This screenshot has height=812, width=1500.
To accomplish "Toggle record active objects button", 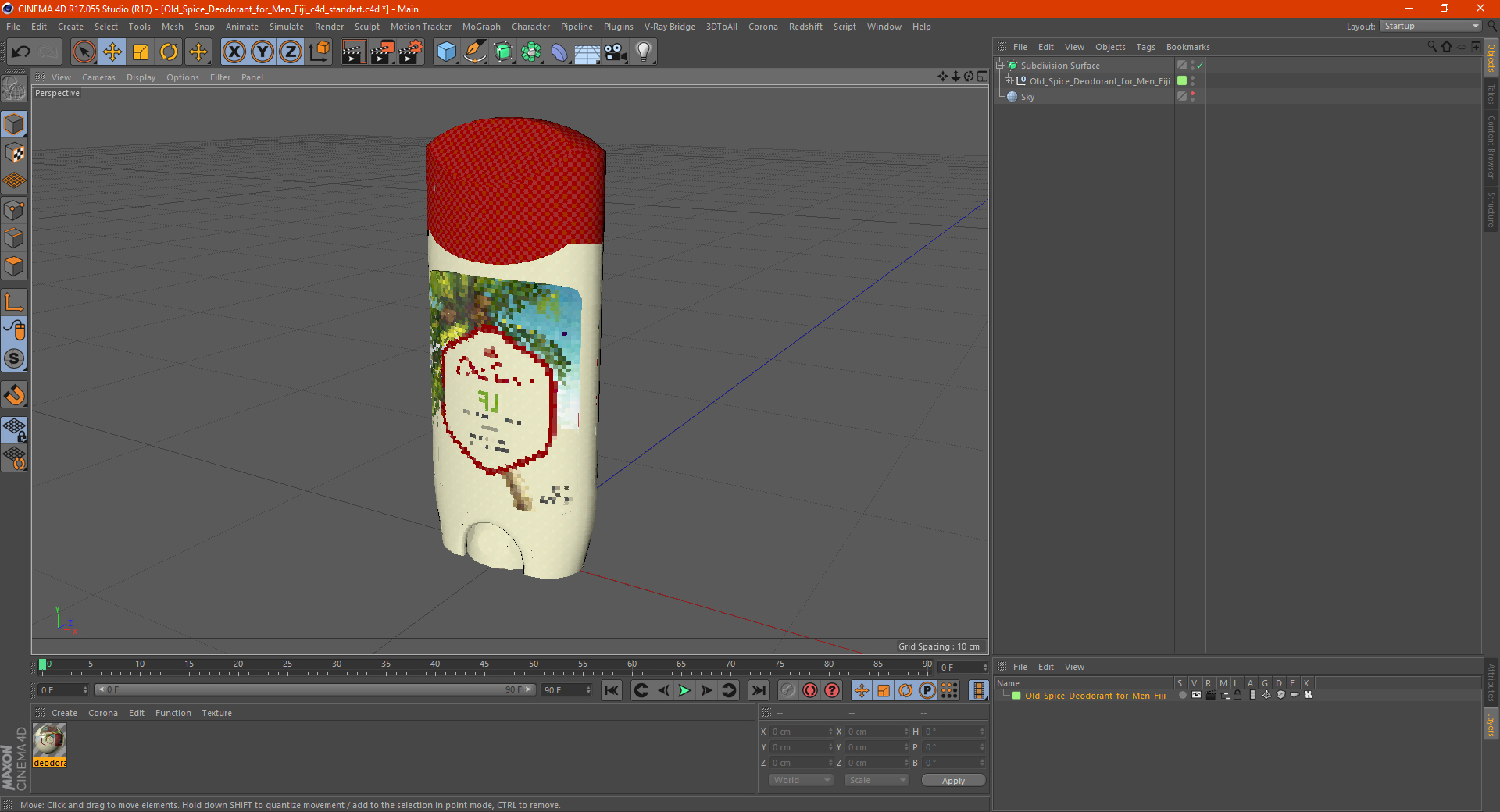I will (x=788, y=690).
